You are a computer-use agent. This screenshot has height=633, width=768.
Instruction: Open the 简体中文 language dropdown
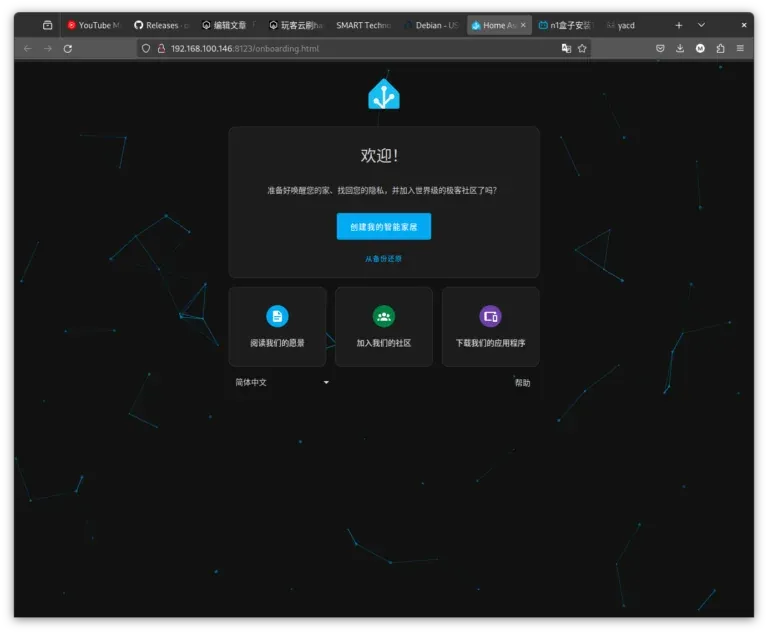tap(282, 382)
